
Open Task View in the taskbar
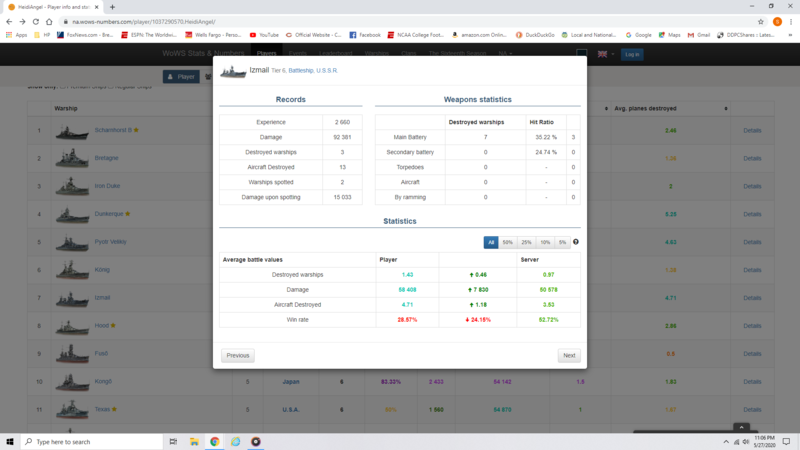pos(173,441)
